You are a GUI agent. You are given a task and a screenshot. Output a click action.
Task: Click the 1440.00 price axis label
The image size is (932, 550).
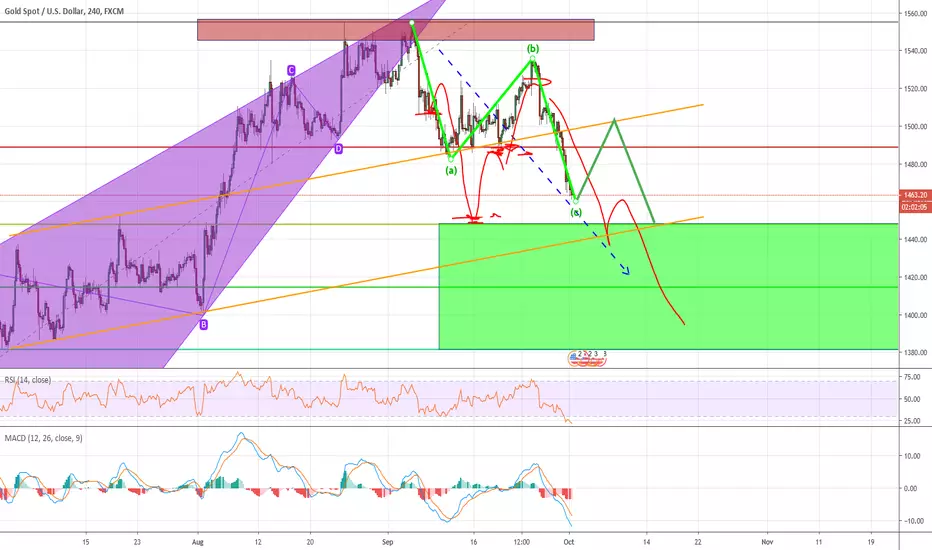pyautogui.click(x=916, y=240)
